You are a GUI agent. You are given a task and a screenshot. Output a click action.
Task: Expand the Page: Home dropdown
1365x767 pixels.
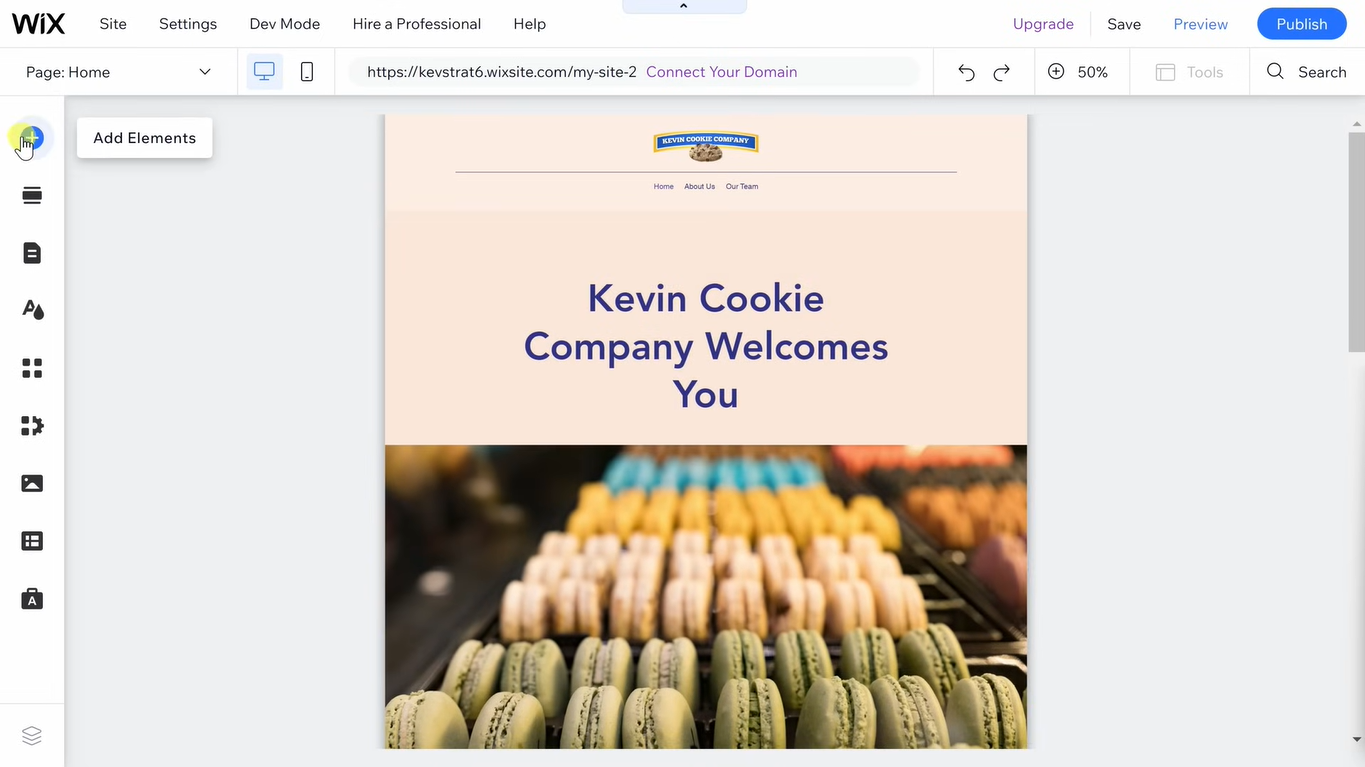(x=119, y=72)
